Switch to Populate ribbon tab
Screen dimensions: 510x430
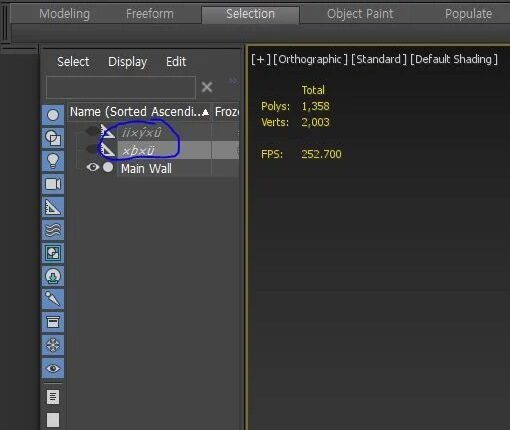[x=468, y=14]
